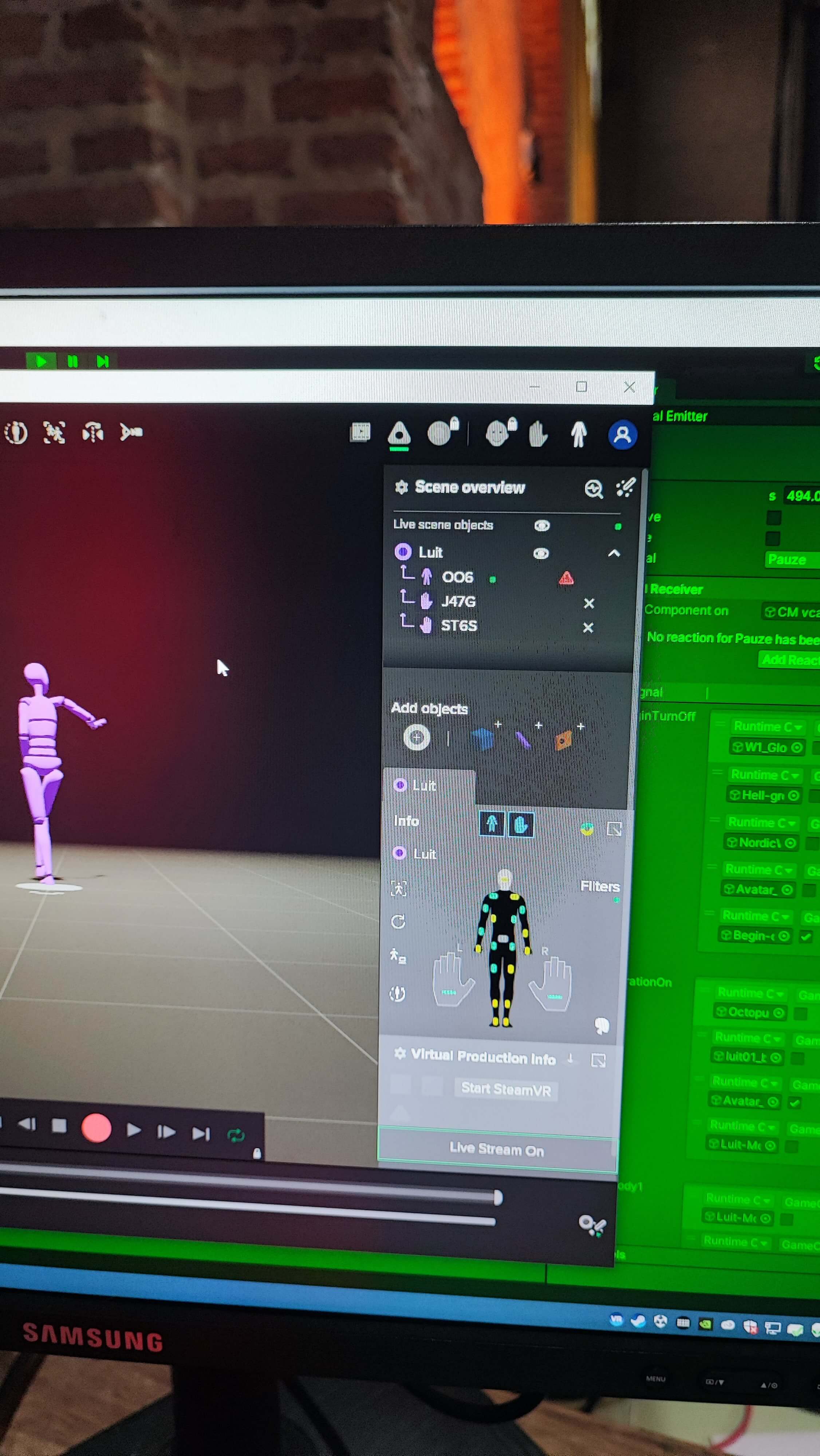
Task: Click the timeline slider handle
Action: tap(498, 1197)
